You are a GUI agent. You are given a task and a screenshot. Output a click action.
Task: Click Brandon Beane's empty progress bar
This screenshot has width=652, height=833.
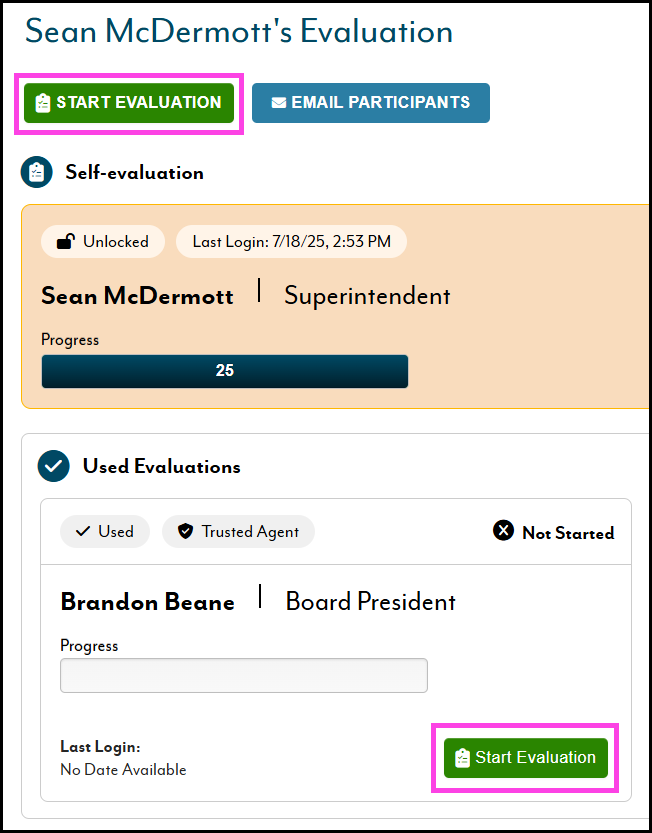click(x=244, y=675)
